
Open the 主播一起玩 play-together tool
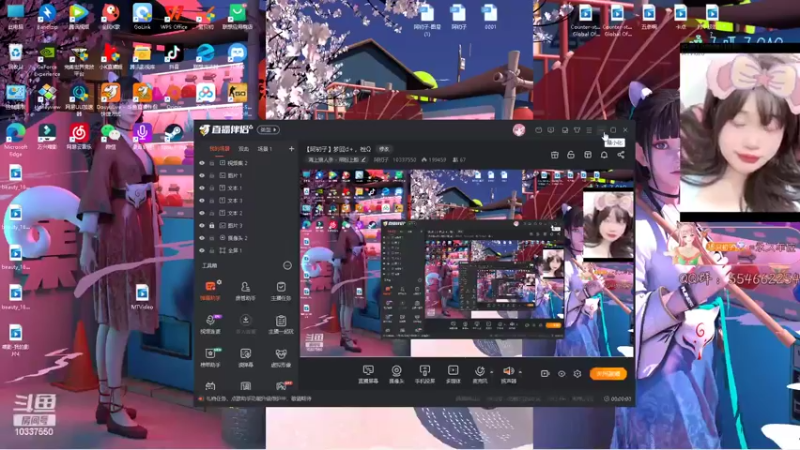coord(281,324)
